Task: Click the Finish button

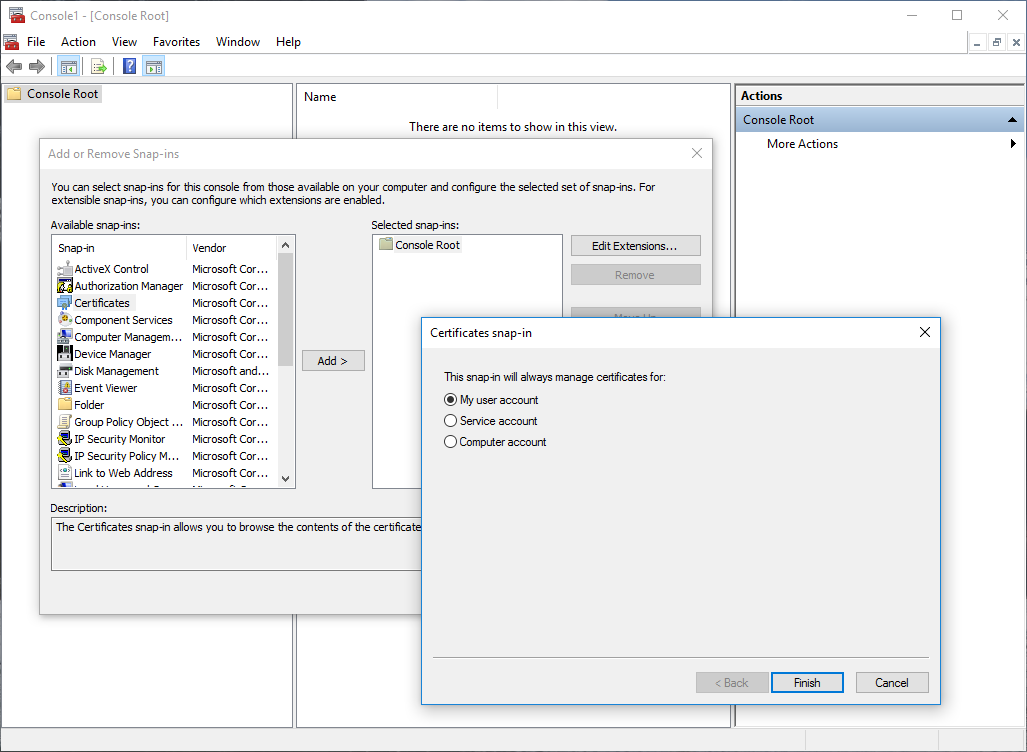Action: [807, 683]
